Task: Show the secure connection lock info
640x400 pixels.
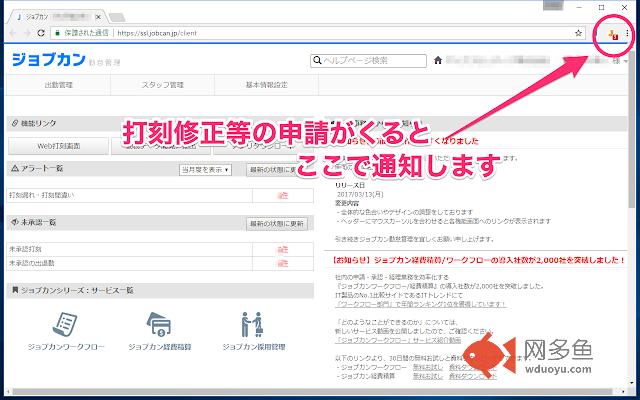Action: tap(57, 33)
